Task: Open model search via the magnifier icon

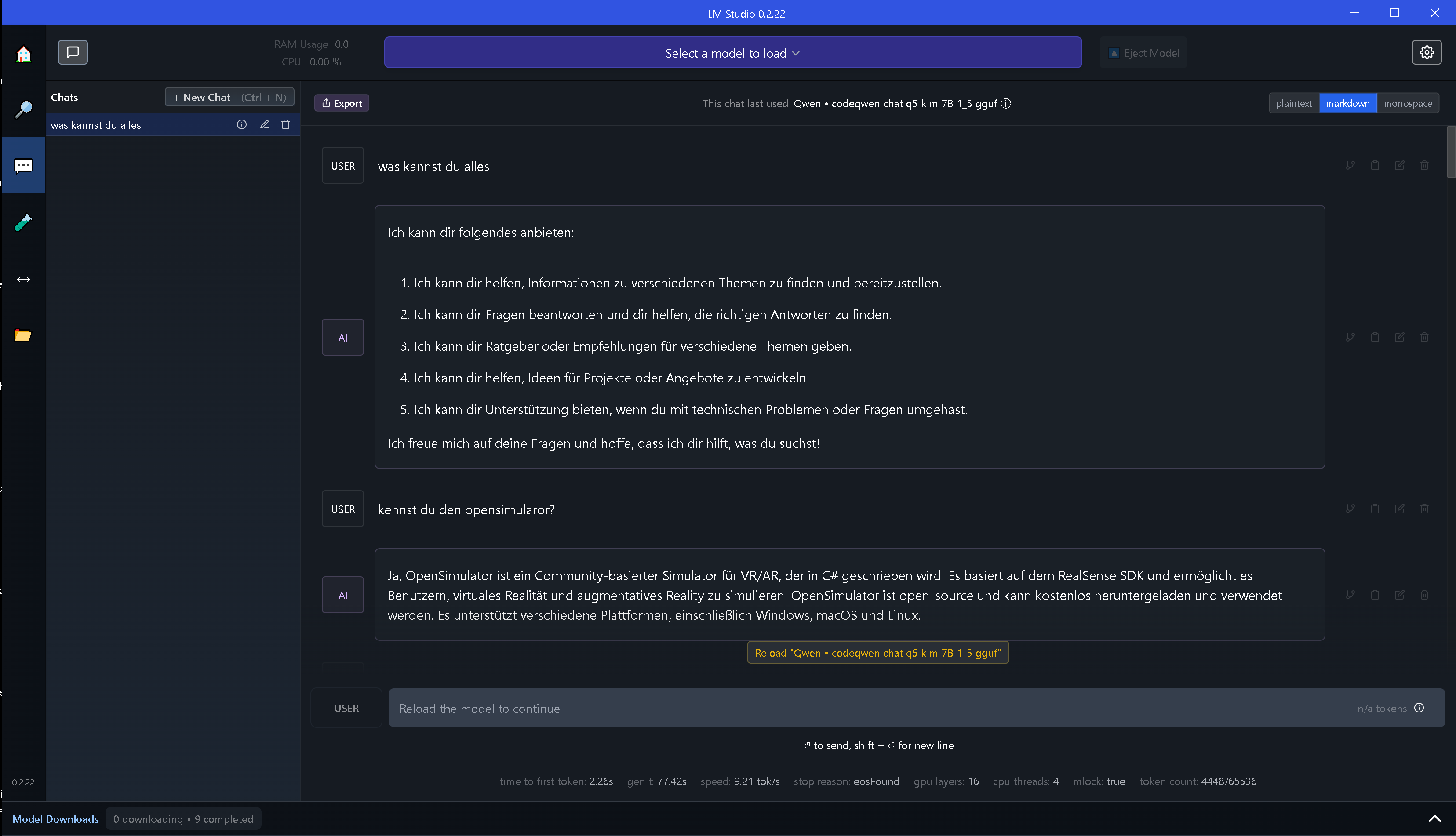Action: 24,109
